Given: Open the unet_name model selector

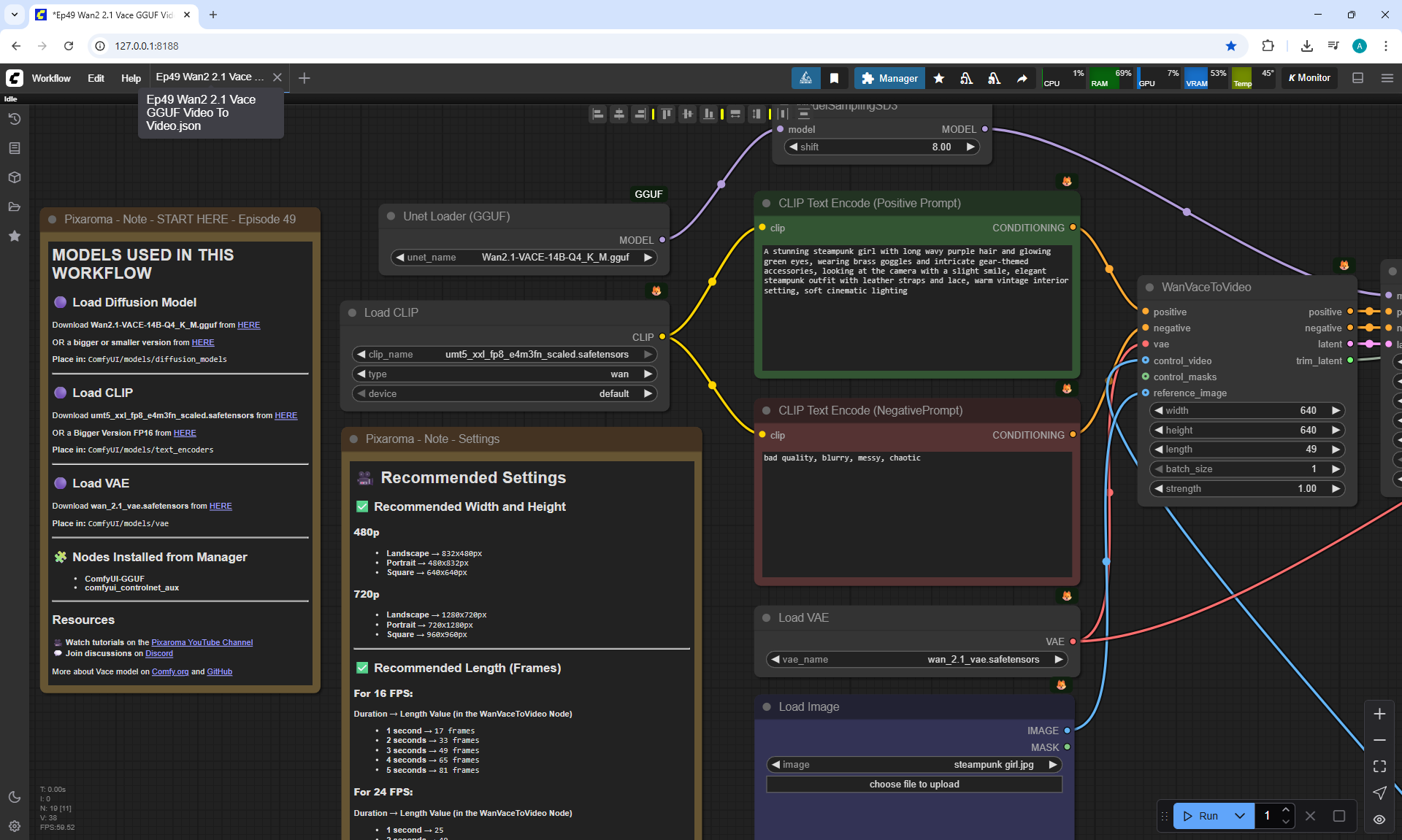Looking at the screenshot, I should (x=523, y=257).
